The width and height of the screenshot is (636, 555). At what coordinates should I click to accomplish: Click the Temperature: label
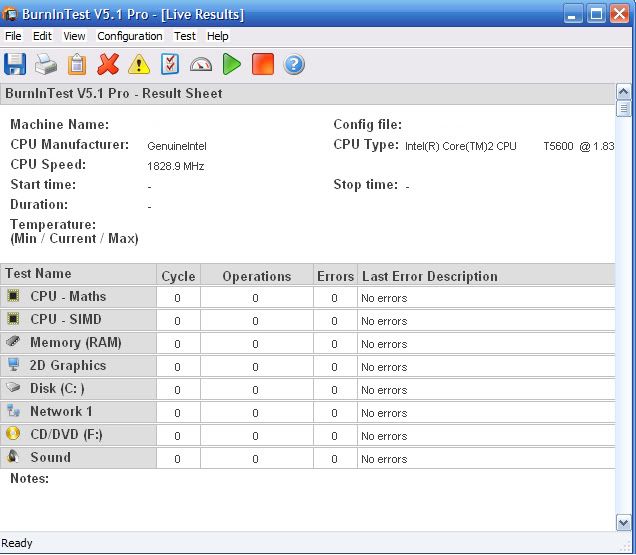coord(53,224)
